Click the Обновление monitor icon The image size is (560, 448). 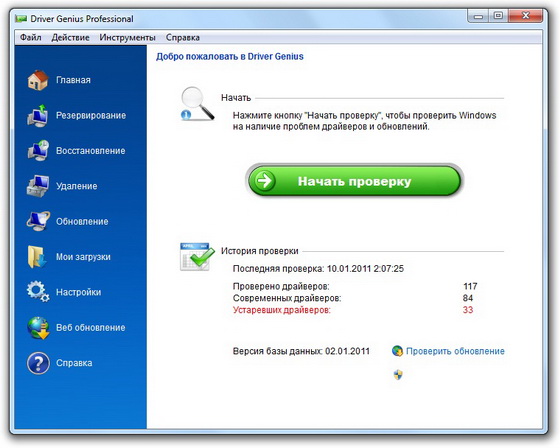pyautogui.click(x=38, y=221)
